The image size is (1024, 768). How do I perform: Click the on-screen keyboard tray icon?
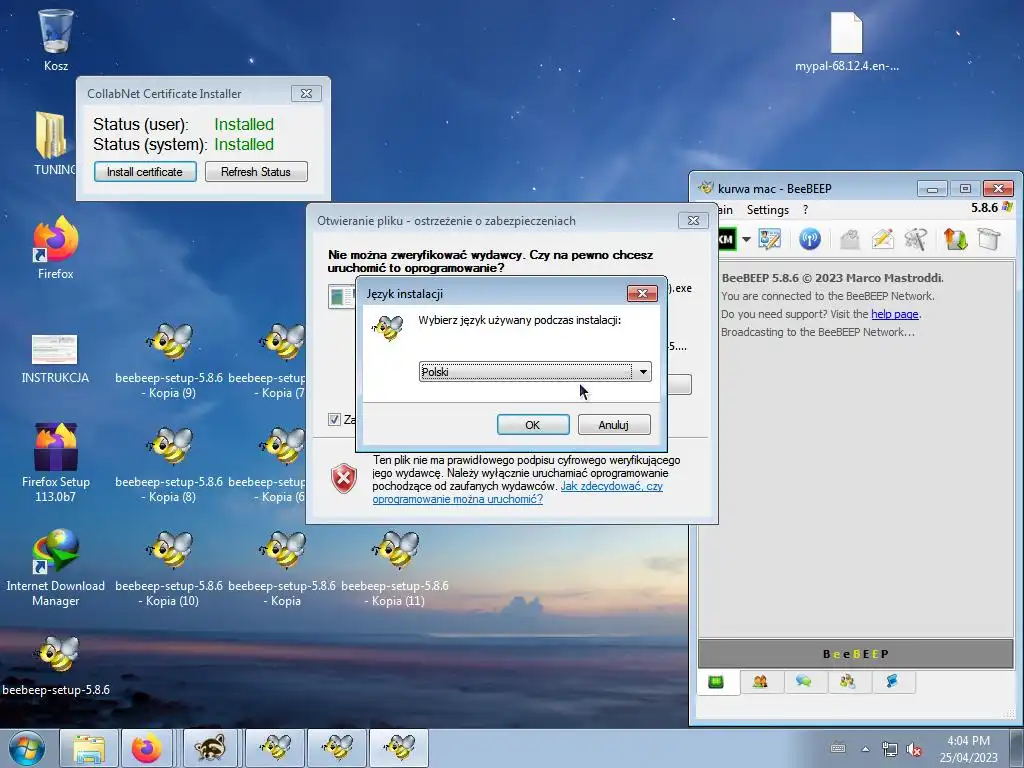pos(838,748)
